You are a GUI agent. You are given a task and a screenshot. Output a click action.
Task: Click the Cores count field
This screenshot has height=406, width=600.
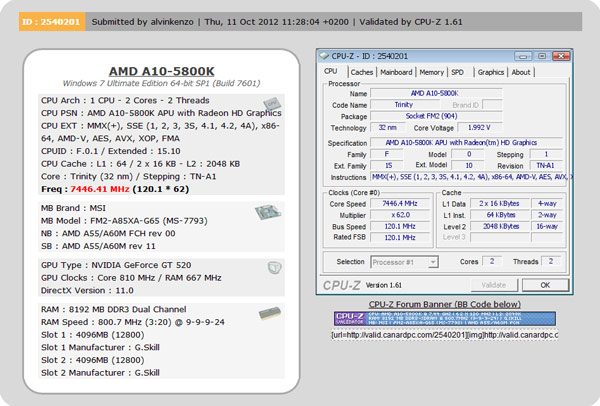(492, 261)
